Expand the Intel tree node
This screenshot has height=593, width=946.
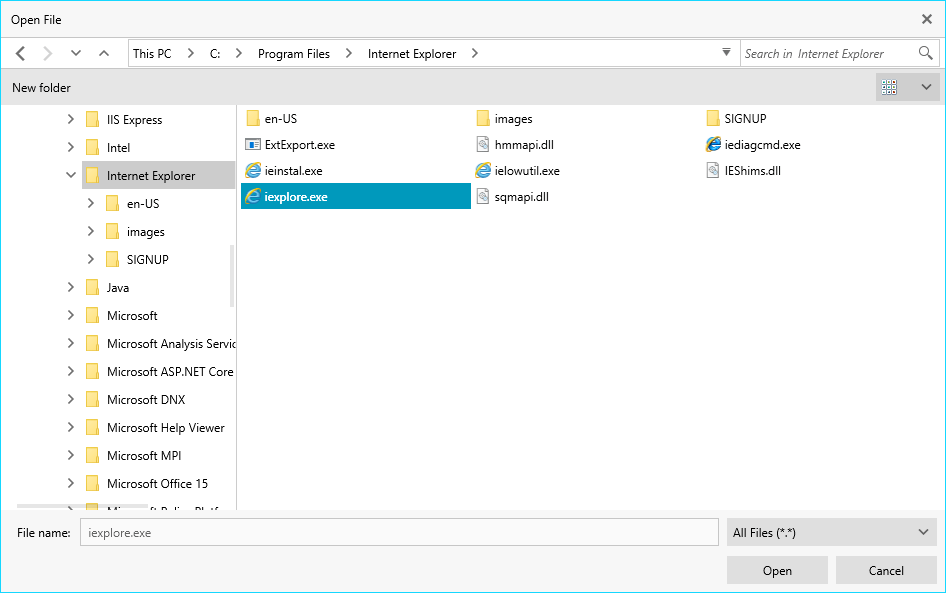tap(71, 147)
